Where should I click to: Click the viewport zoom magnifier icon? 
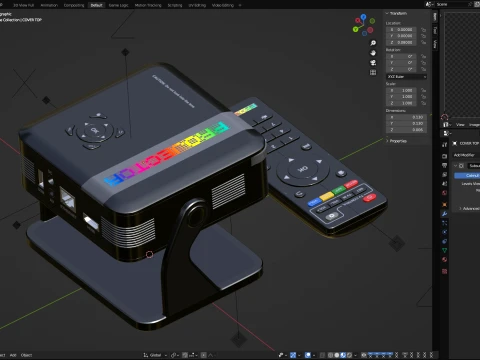(373, 43)
